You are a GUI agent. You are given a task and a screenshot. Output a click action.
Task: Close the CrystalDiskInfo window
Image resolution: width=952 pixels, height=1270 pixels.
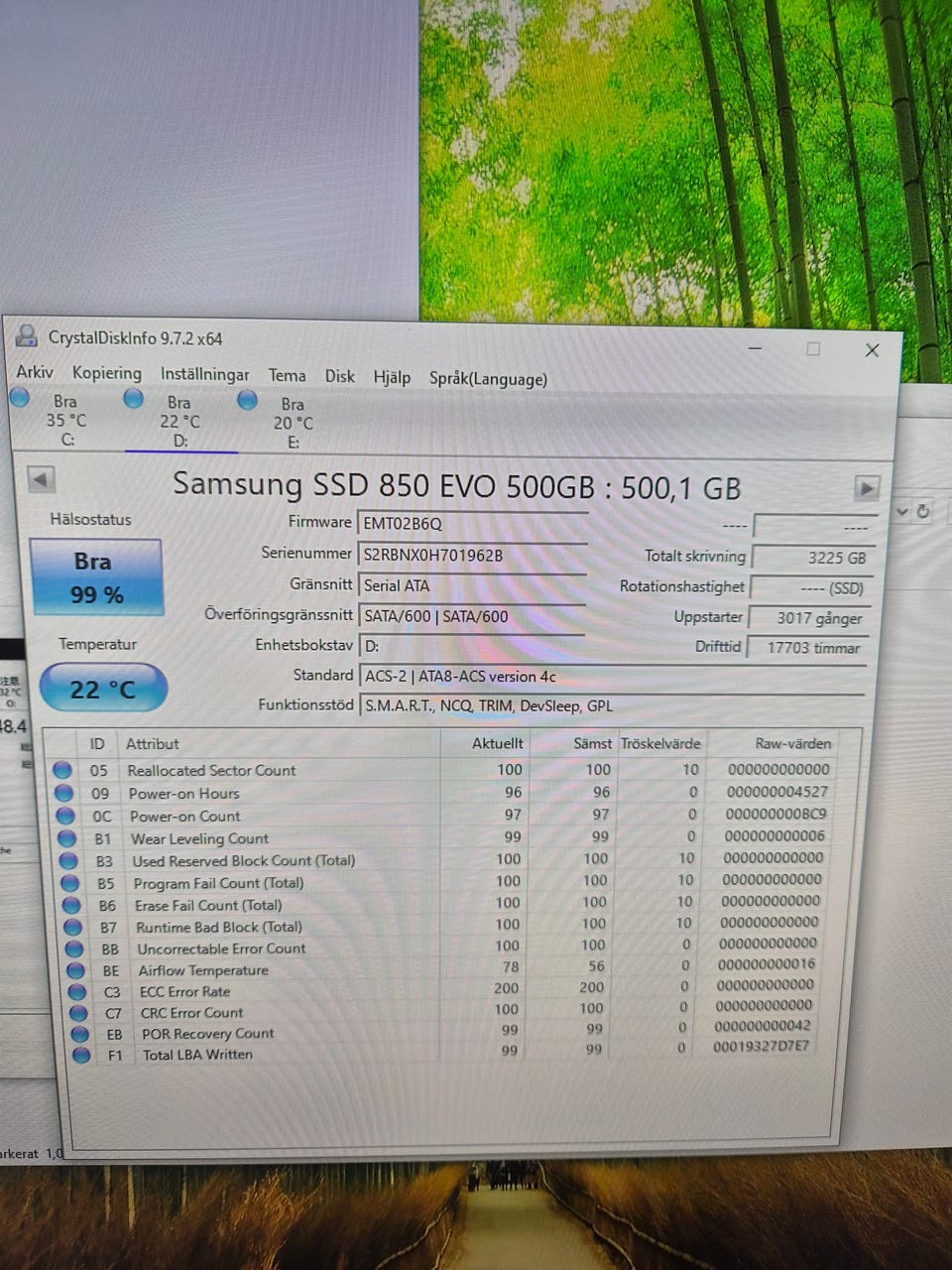[x=872, y=350]
